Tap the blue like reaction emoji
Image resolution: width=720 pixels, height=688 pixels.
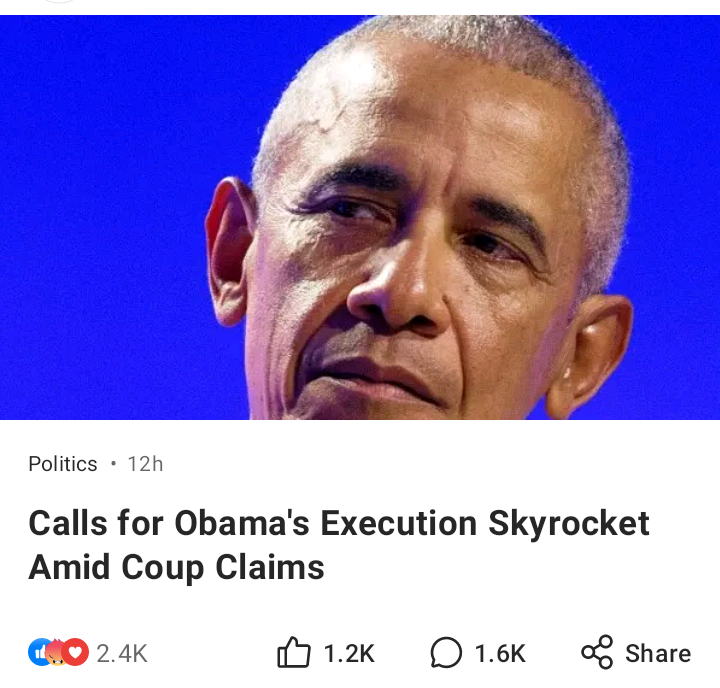click(38, 652)
